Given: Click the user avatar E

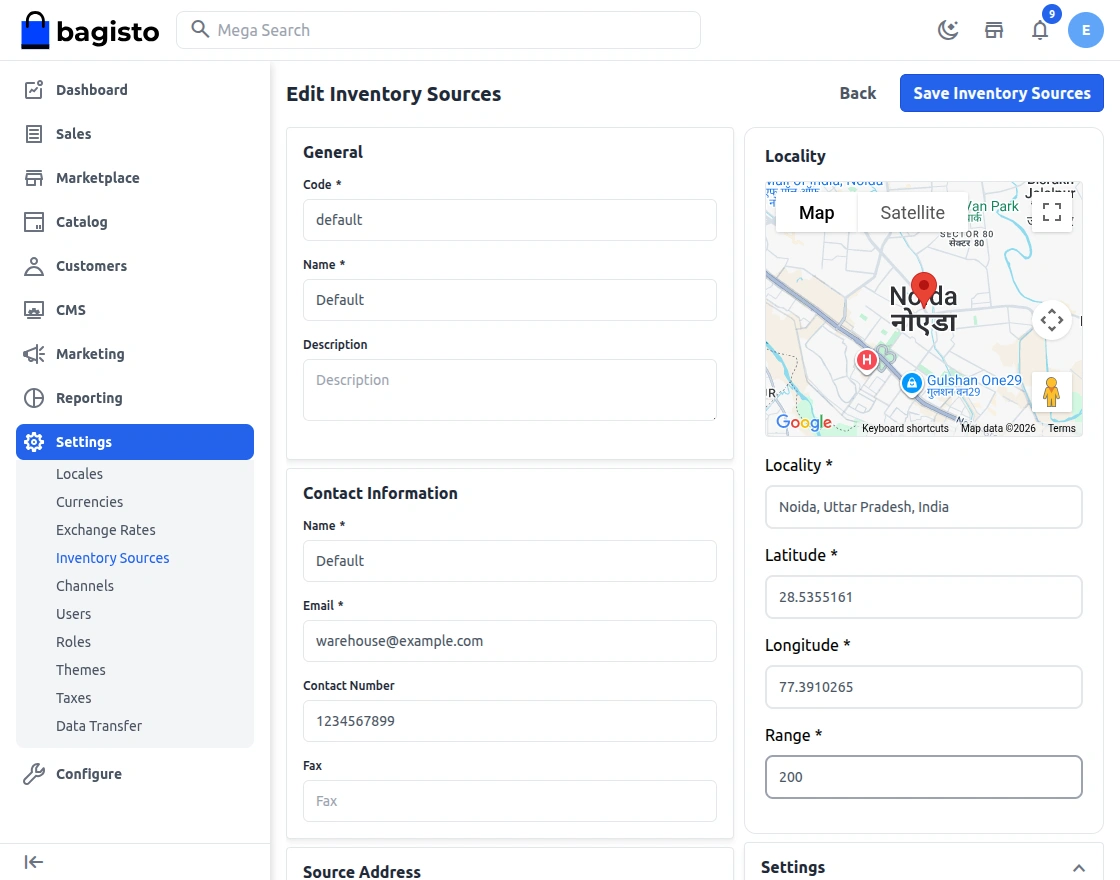Looking at the screenshot, I should (1085, 30).
